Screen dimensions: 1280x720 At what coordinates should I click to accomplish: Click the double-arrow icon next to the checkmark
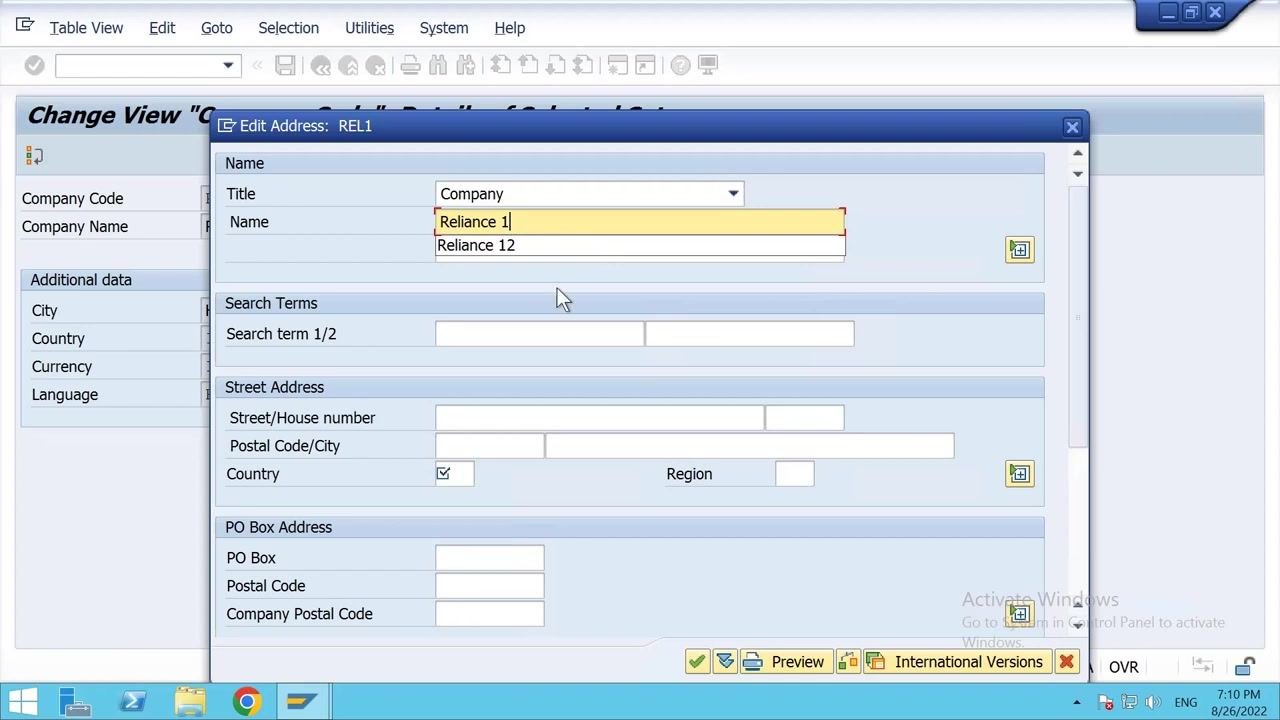coord(725,662)
